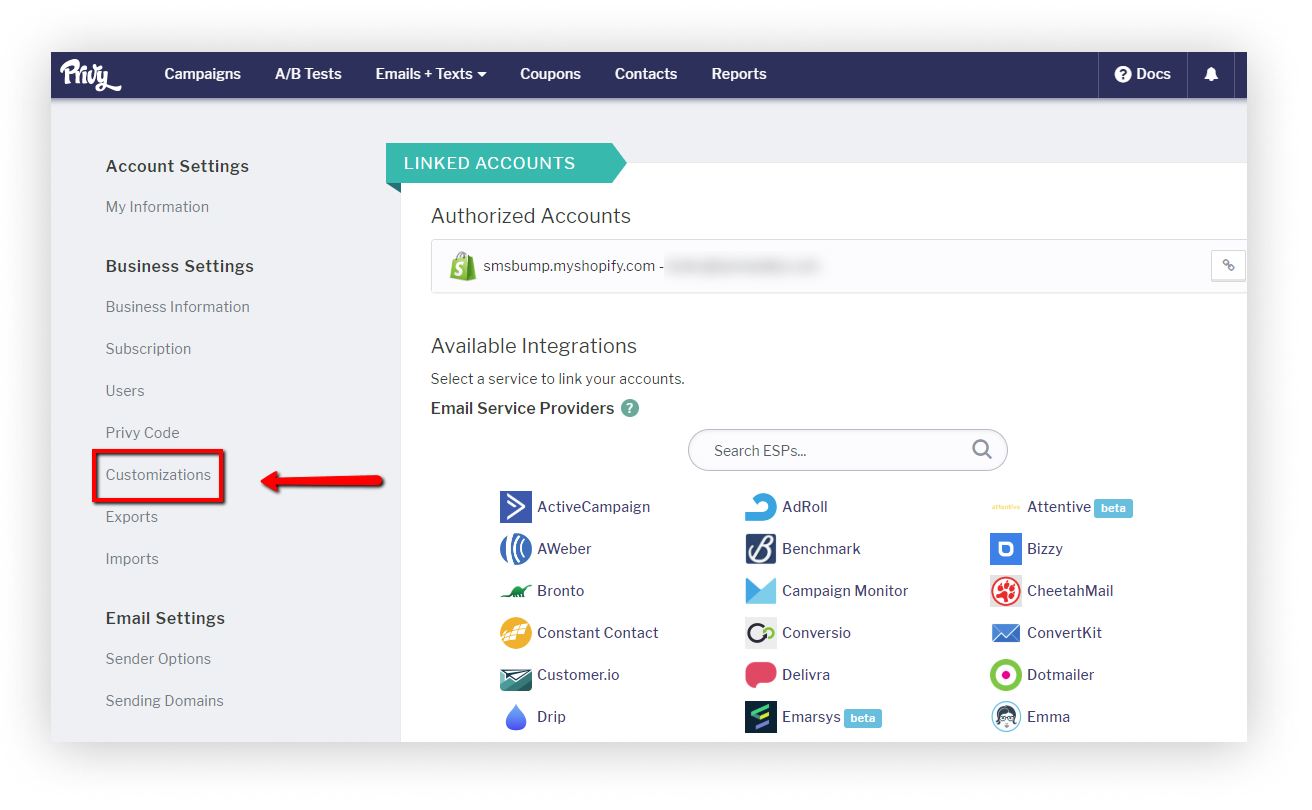Open Docs help link
This screenshot has height=810, width=1312.
click(x=1142, y=74)
